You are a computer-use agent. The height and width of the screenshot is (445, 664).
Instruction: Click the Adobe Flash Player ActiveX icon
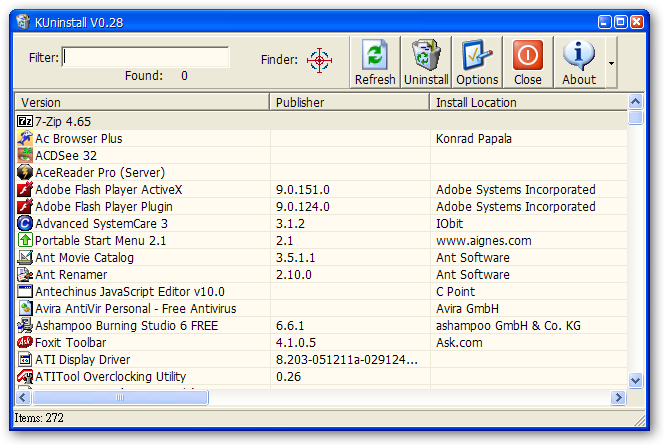[25, 189]
